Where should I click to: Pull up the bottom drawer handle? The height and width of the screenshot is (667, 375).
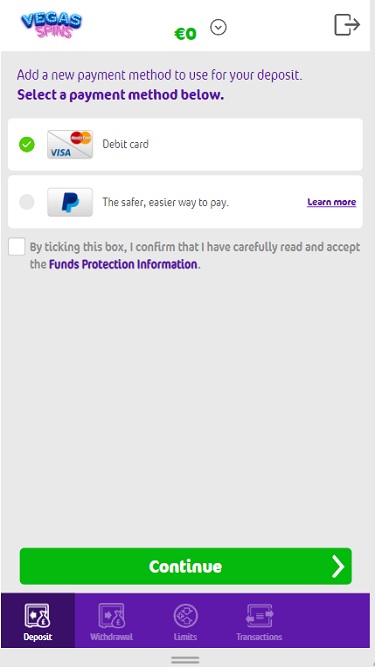[185, 660]
